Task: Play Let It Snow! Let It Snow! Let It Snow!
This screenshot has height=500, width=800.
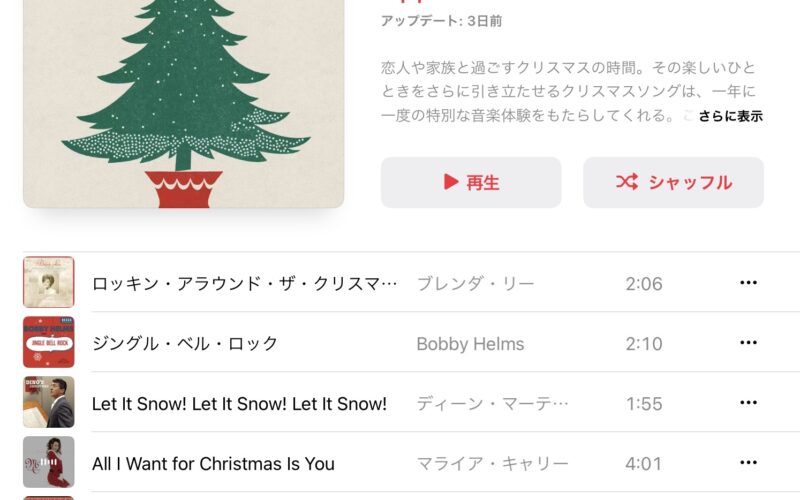Action: [x=239, y=404]
